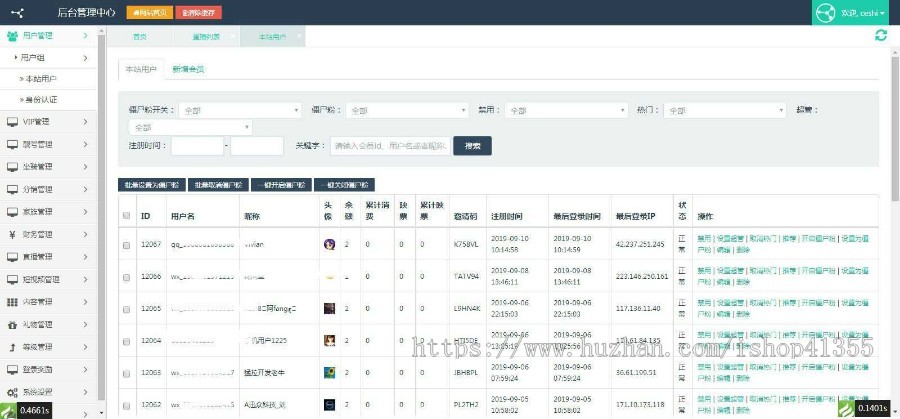Click the 注册时间 start date field
The width and height of the screenshot is (900, 419).
[197, 146]
